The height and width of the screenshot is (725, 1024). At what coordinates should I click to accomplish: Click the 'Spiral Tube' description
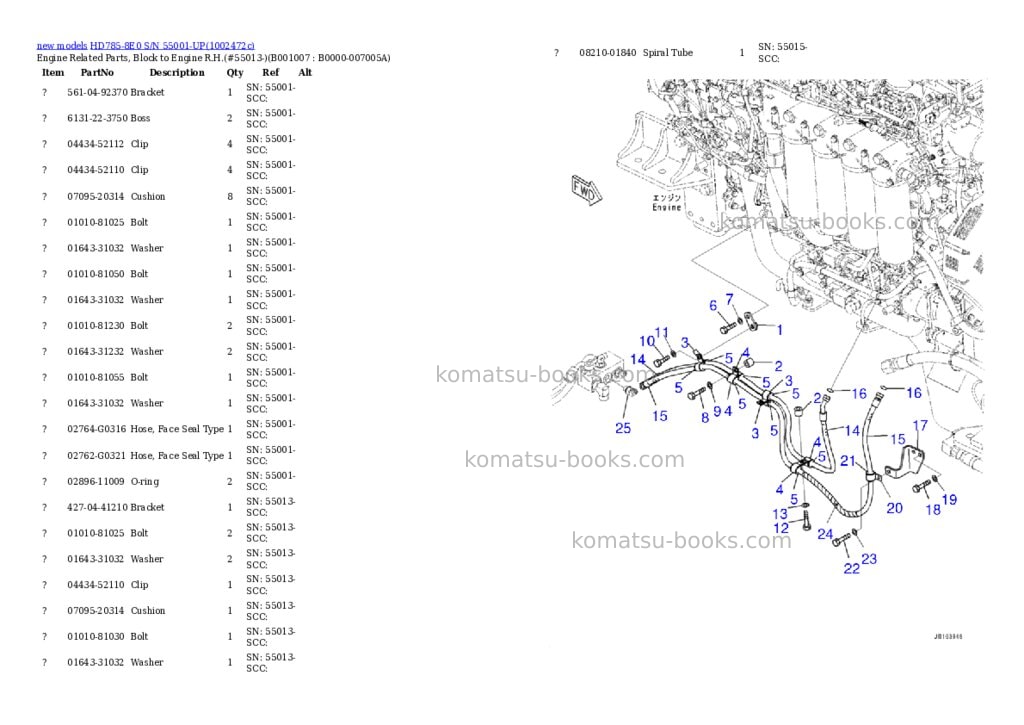tap(667, 52)
